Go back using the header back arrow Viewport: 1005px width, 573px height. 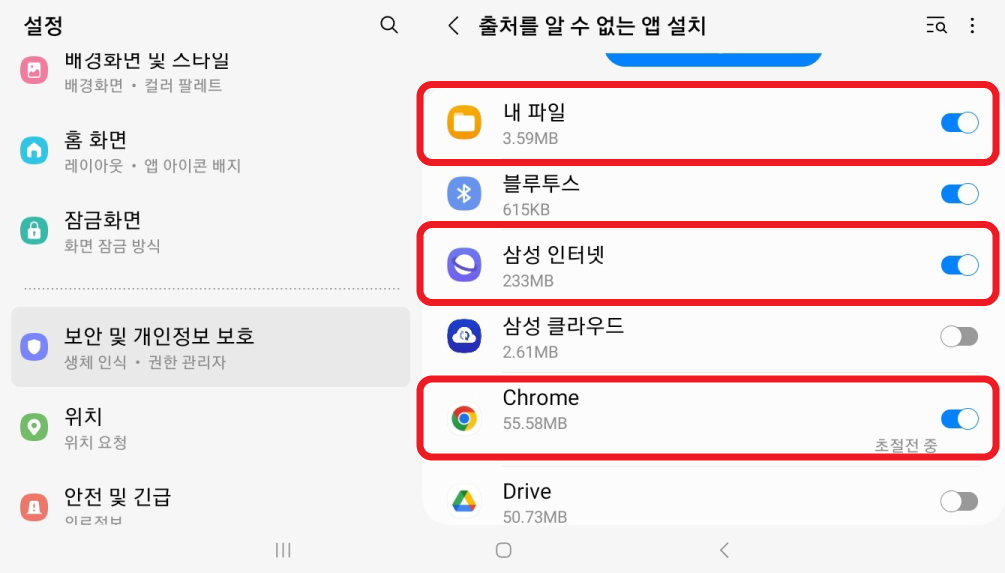pyautogui.click(x=454, y=26)
